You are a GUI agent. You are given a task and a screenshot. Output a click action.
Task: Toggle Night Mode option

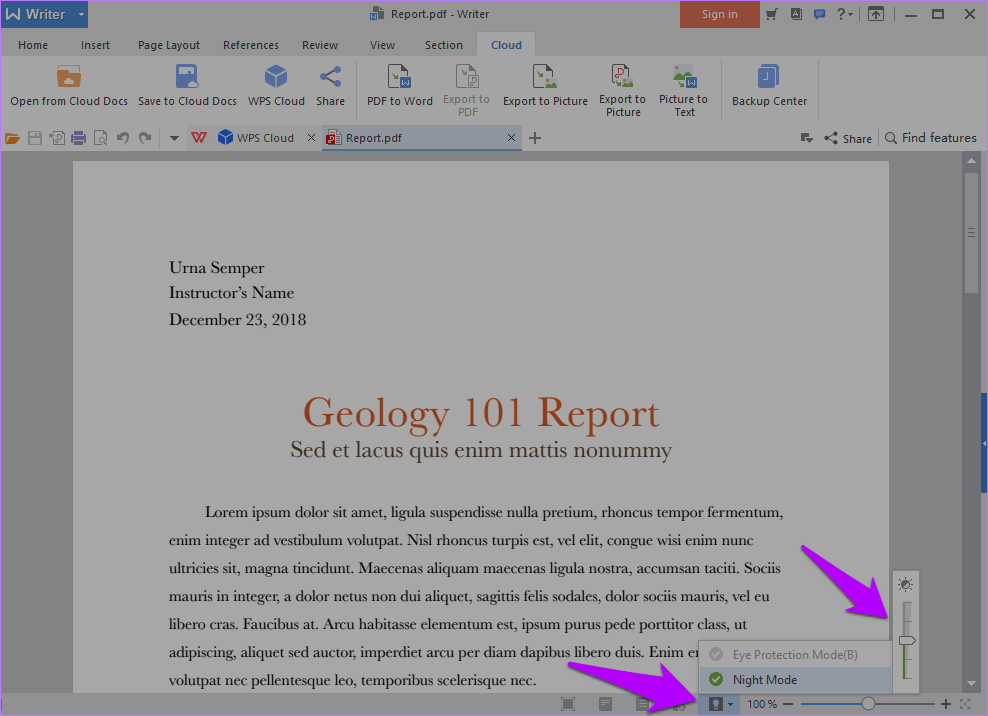(764, 680)
